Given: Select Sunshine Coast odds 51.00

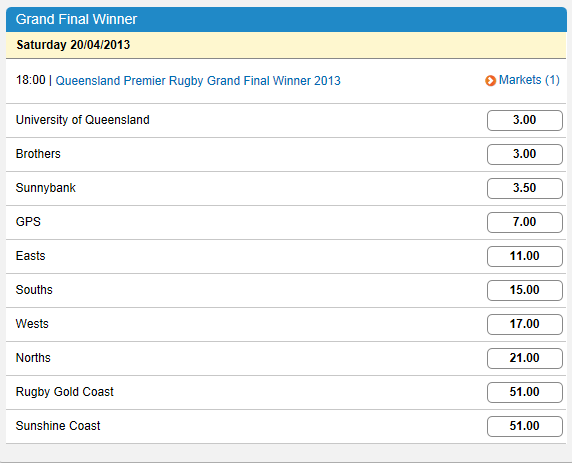Looking at the screenshot, I should tap(525, 426).
